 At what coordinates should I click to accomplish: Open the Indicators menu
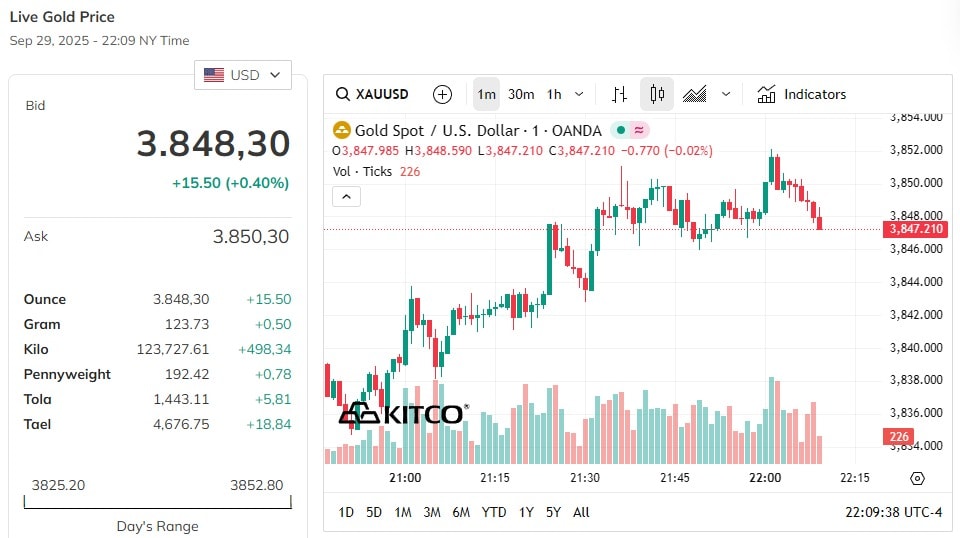pyautogui.click(x=801, y=94)
